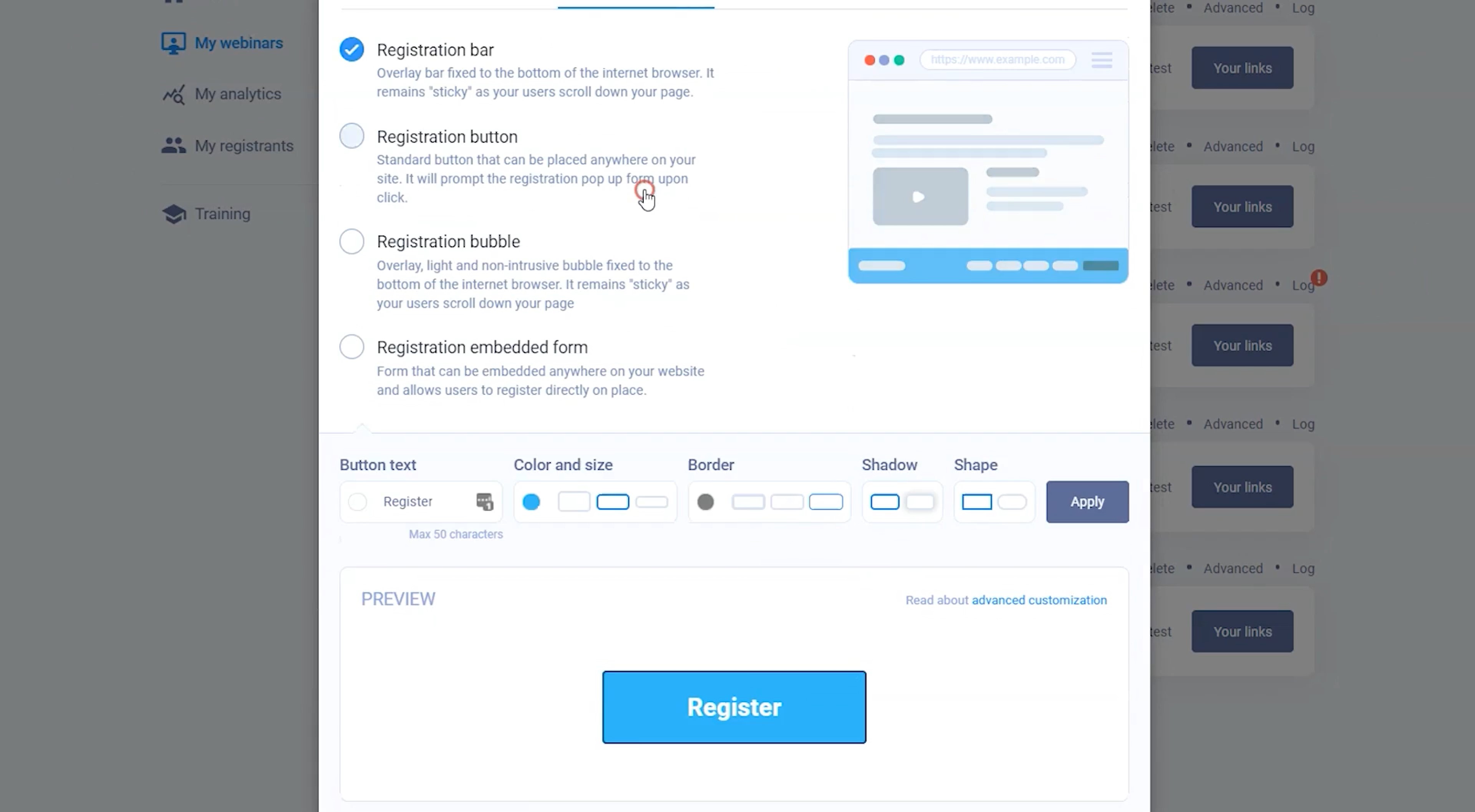This screenshot has width=1475, height=812.
Task: Click the Register button text input field
Action: tap(420, 501)
